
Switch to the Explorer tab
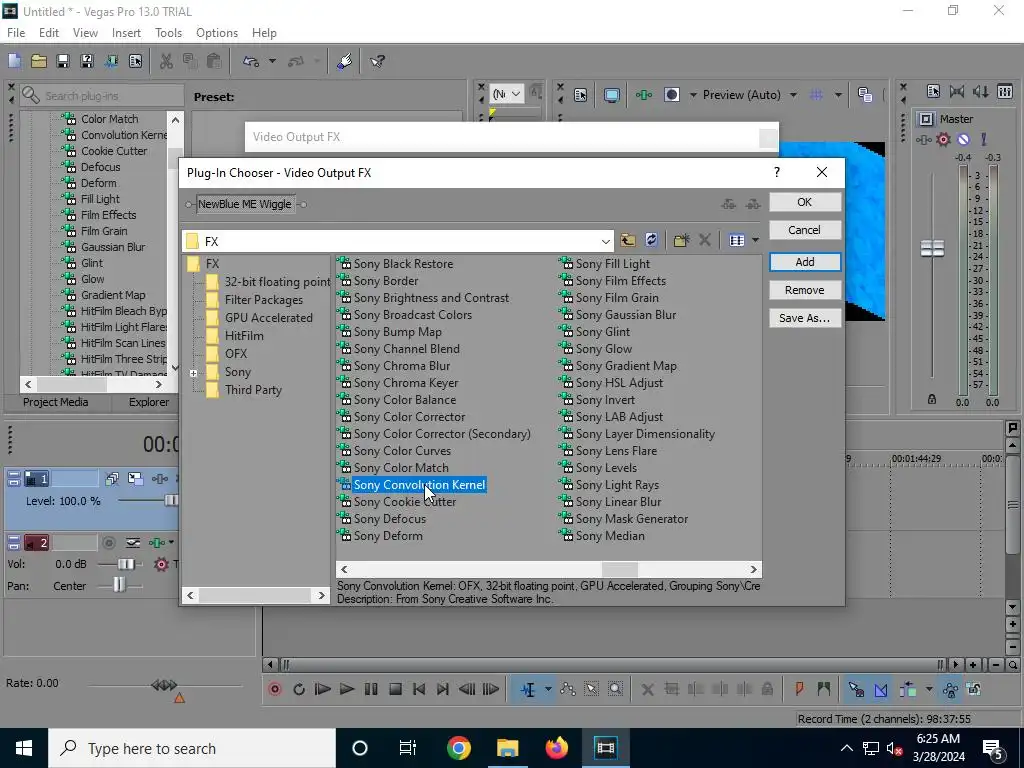149,402
